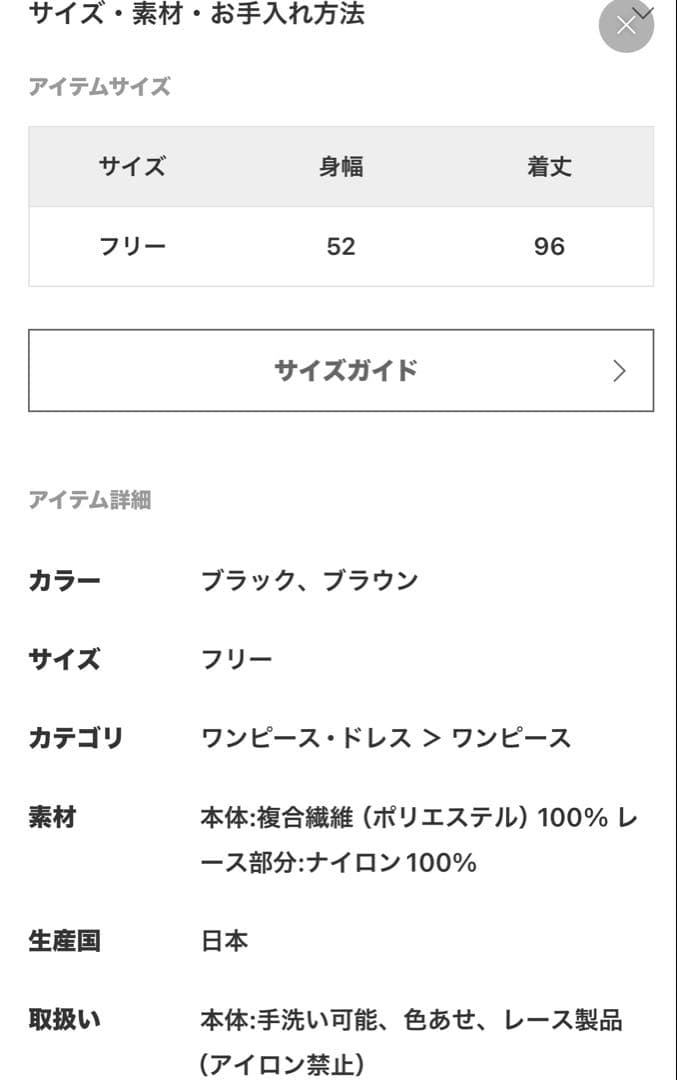Click the アイテムサイズ section heading
This screenshot has width=677, height=1080.
(99, 86)
